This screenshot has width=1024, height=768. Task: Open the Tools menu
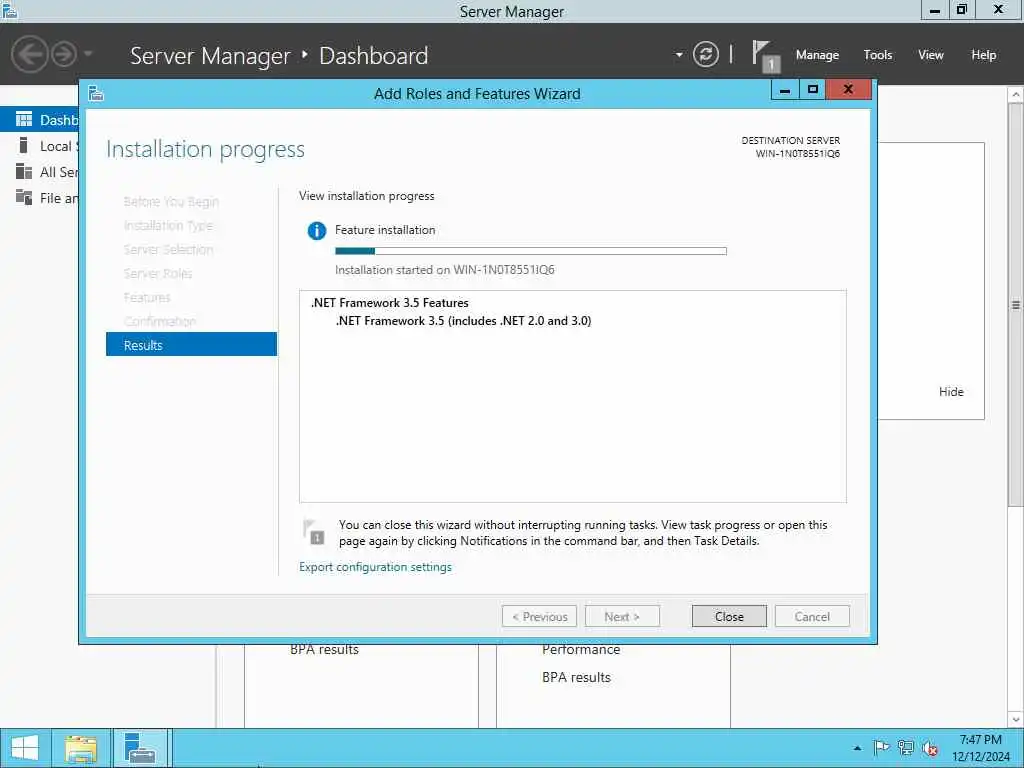tap(878, 55)
